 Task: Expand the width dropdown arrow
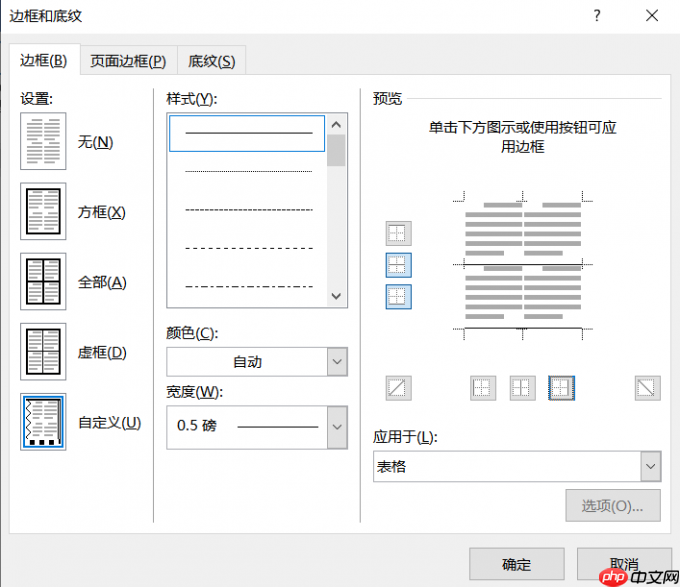point(337,427)
